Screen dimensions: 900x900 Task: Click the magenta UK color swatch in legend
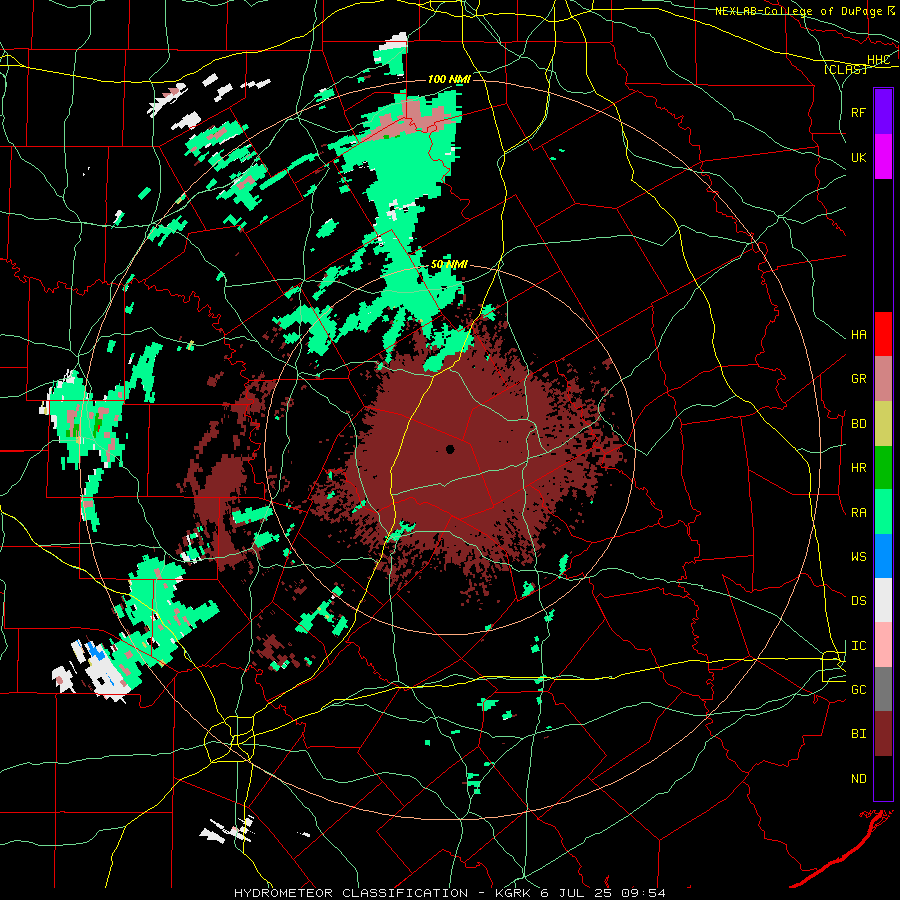[883, 157]
